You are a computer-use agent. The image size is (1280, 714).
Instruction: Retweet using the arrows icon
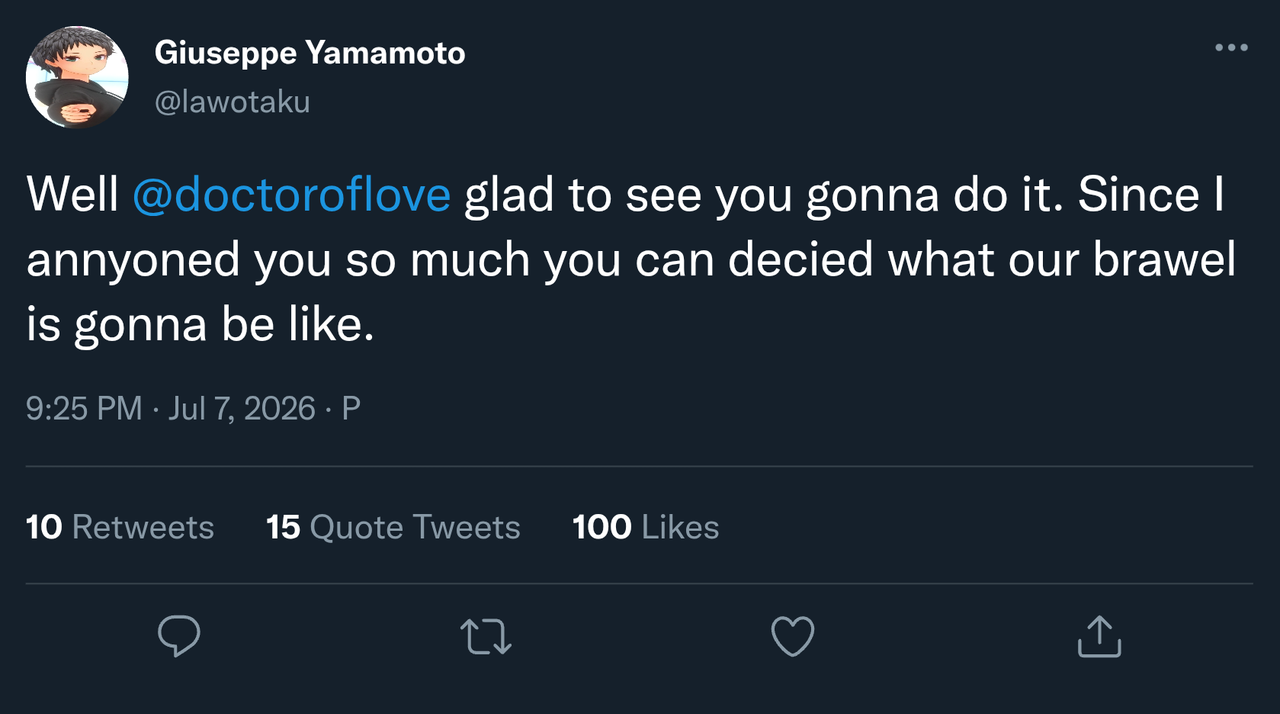click(486, 636)
